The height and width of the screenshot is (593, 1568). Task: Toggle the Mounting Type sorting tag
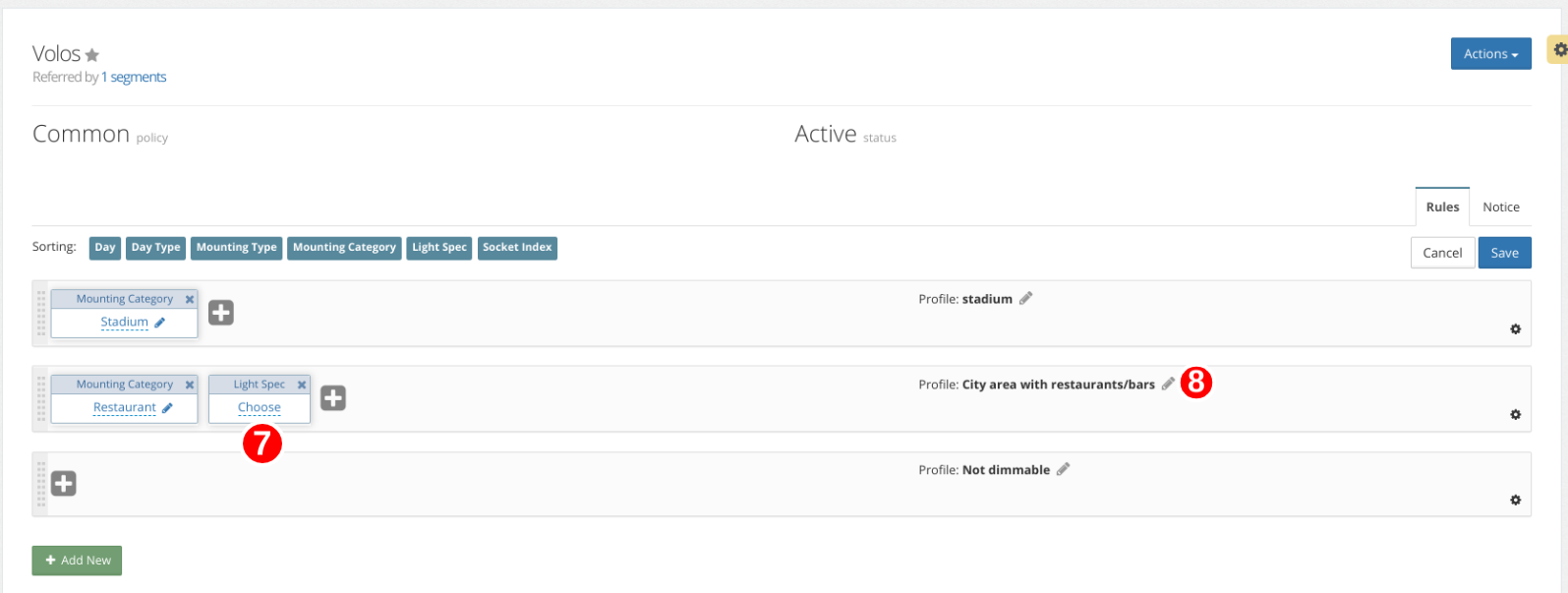pyautogui.click(x=236, y=248)
